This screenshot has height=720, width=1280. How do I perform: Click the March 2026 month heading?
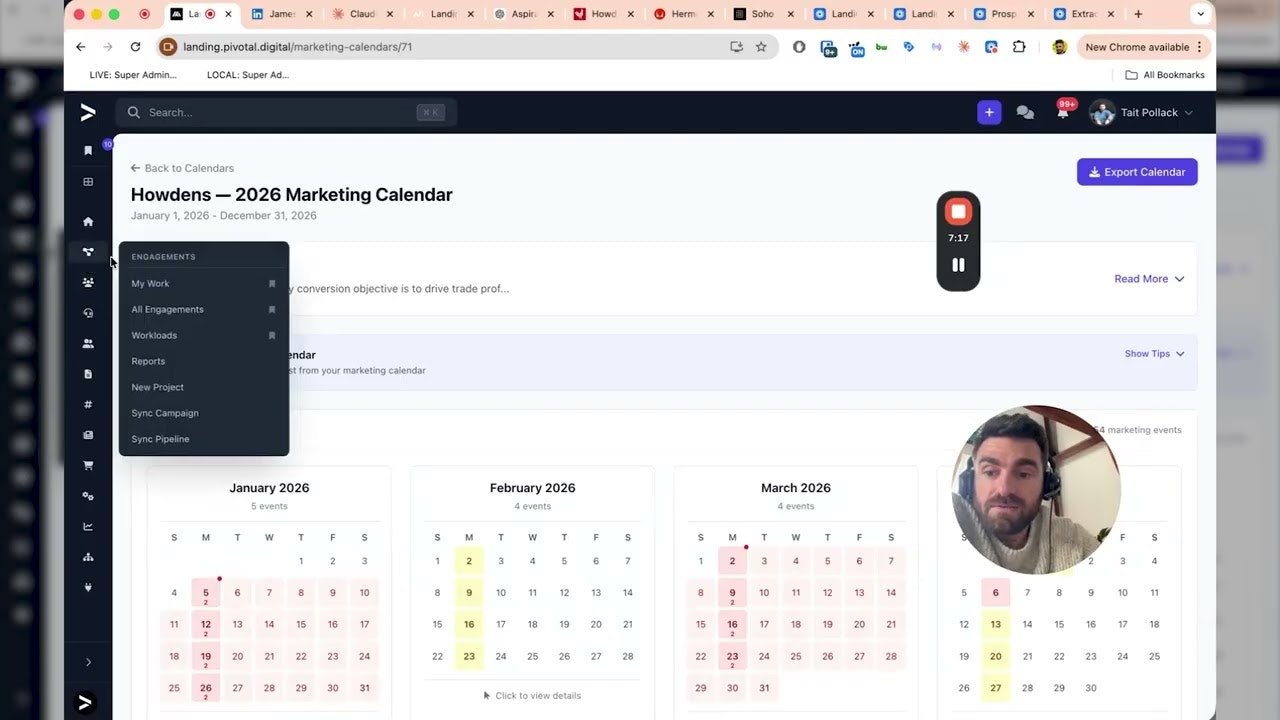(x=796, y=488)
